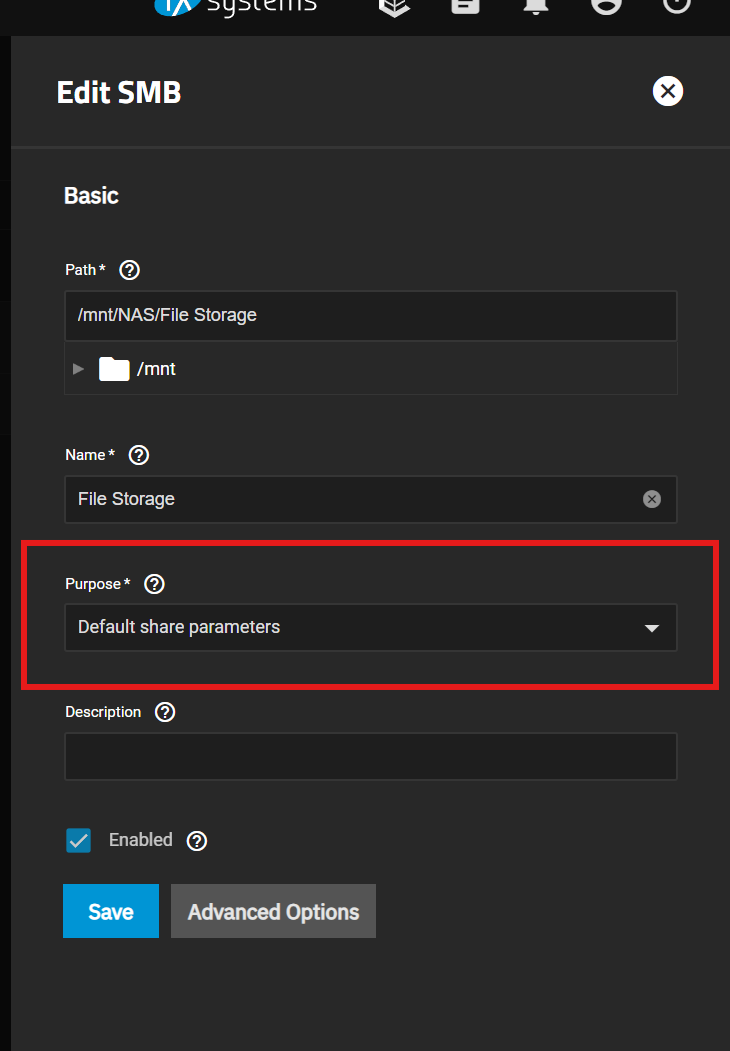Screen dimensions: 730x1051
Task: Open the tasks clipboard icon in top bar
Action: (465, 6)
